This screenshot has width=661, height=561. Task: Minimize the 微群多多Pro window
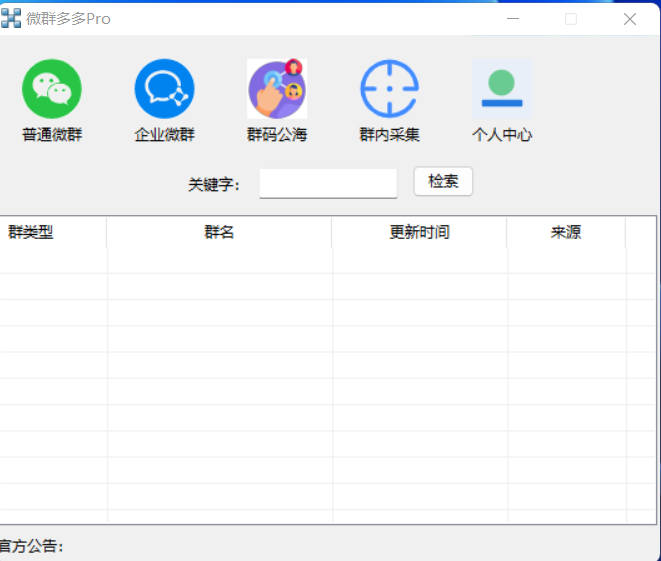(x=513, y=18)
